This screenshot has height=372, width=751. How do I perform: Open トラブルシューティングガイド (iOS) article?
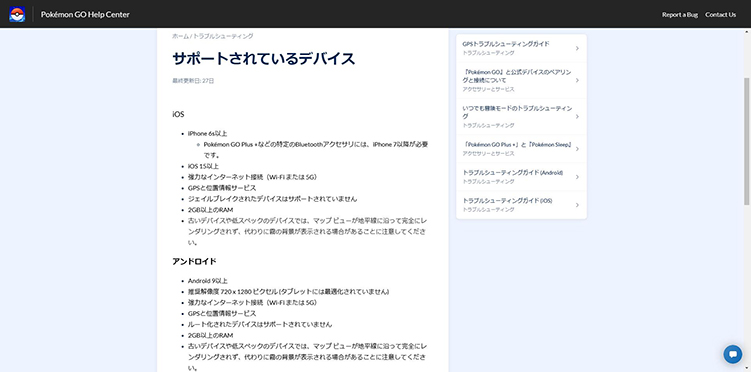point(507,201)
